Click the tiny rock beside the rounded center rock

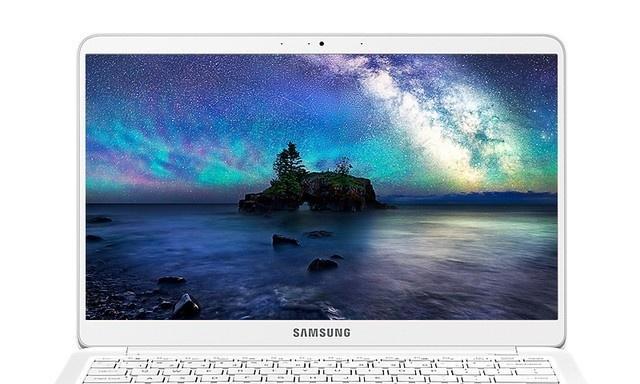337,257
